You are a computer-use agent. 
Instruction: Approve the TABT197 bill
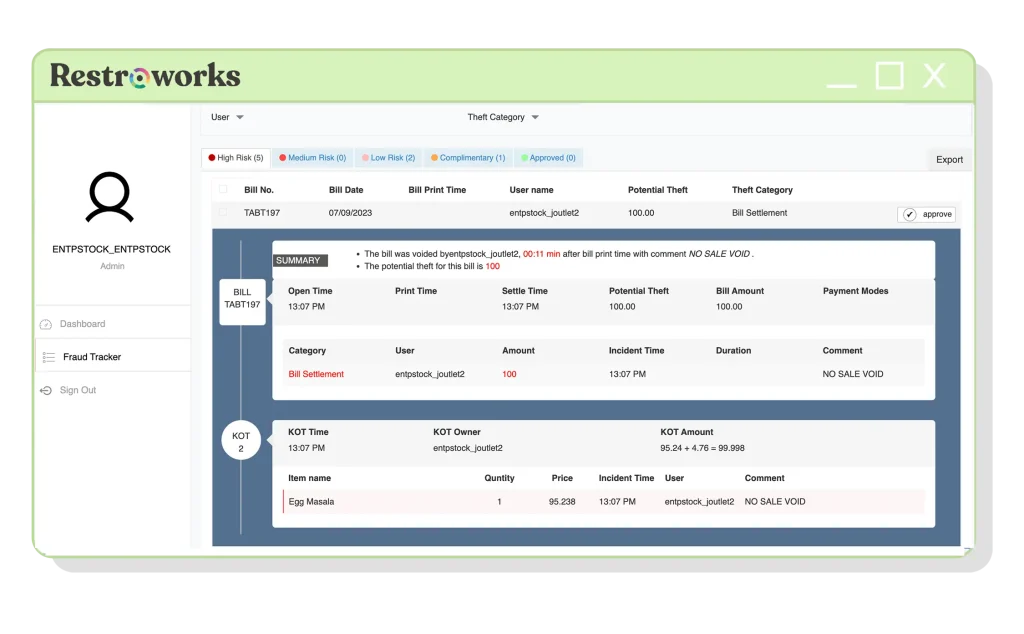[x=925, y=213]
